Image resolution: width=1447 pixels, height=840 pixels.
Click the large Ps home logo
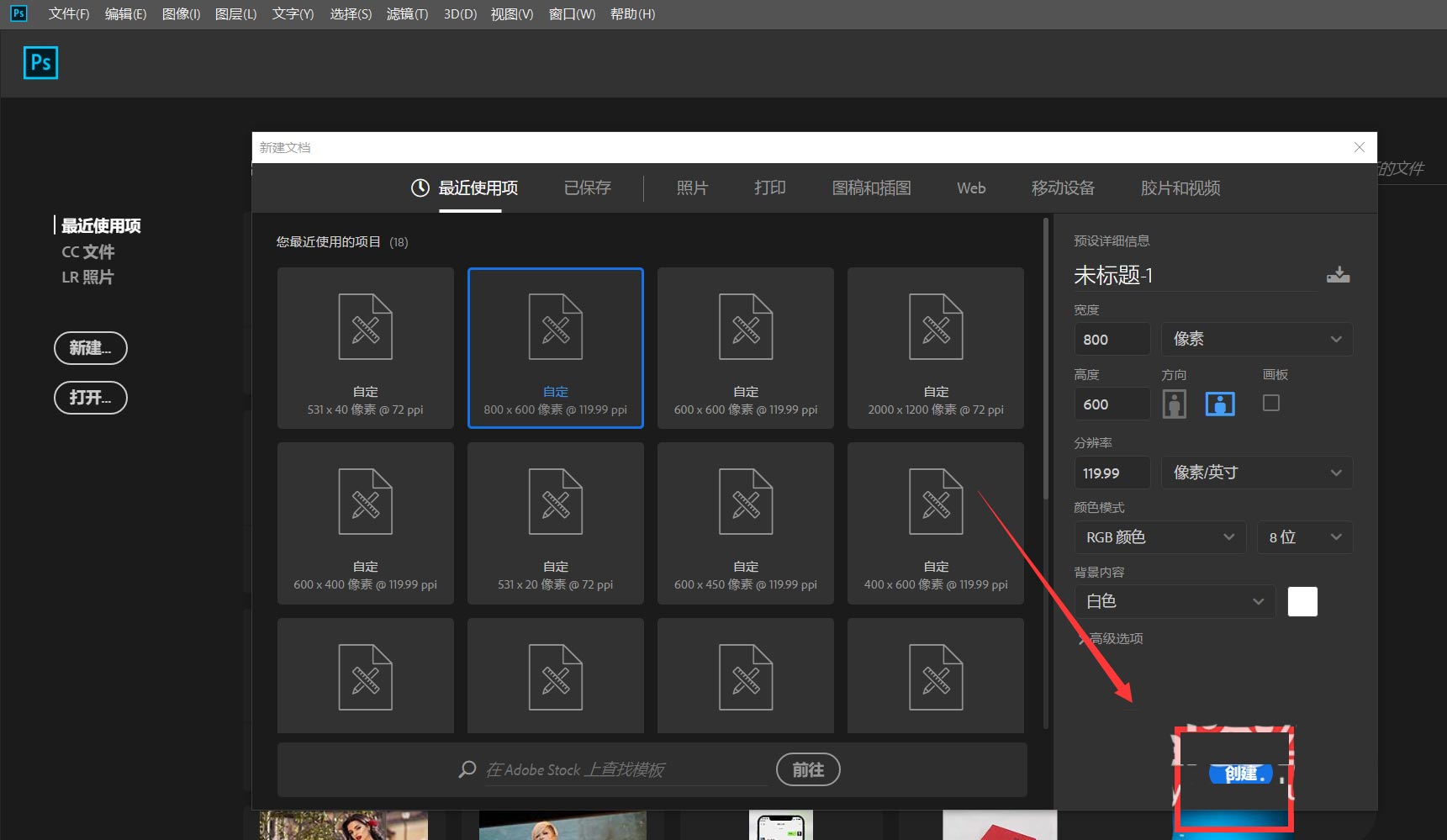pyautogui.click(x=40, y=62)
